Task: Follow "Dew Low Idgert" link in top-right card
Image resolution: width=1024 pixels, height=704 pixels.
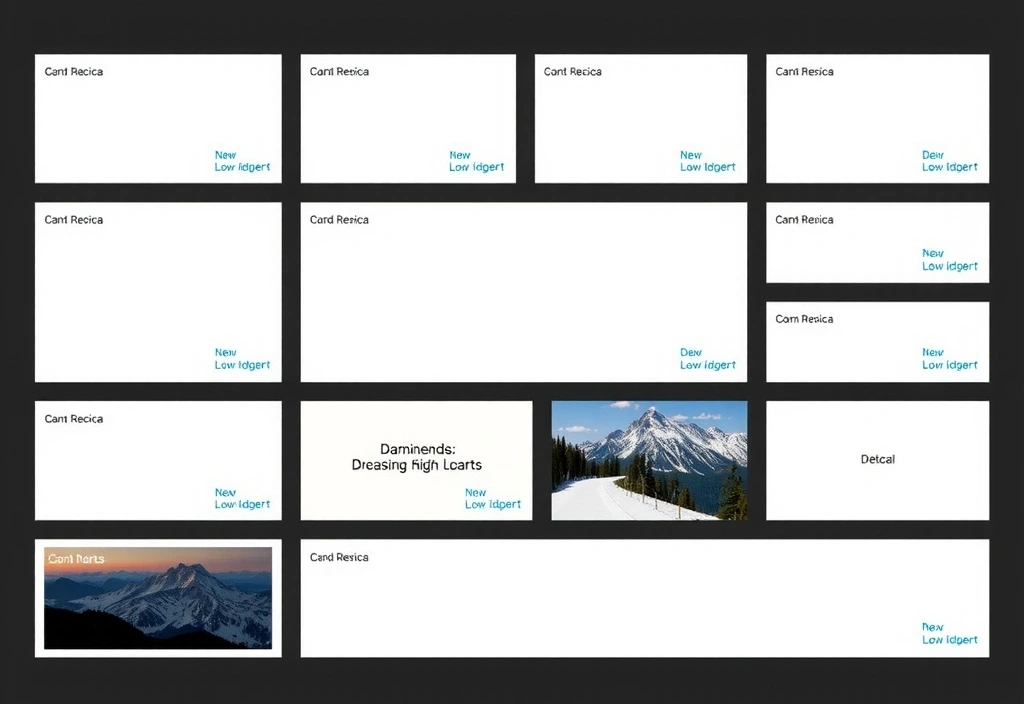Action: [x=949, y=162]
